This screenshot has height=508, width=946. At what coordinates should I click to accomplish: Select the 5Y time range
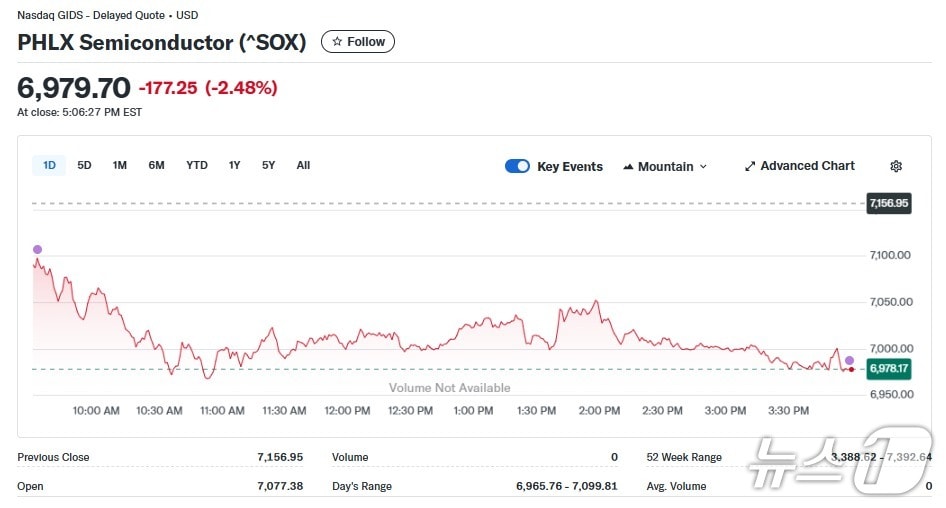tap(268, 165)
